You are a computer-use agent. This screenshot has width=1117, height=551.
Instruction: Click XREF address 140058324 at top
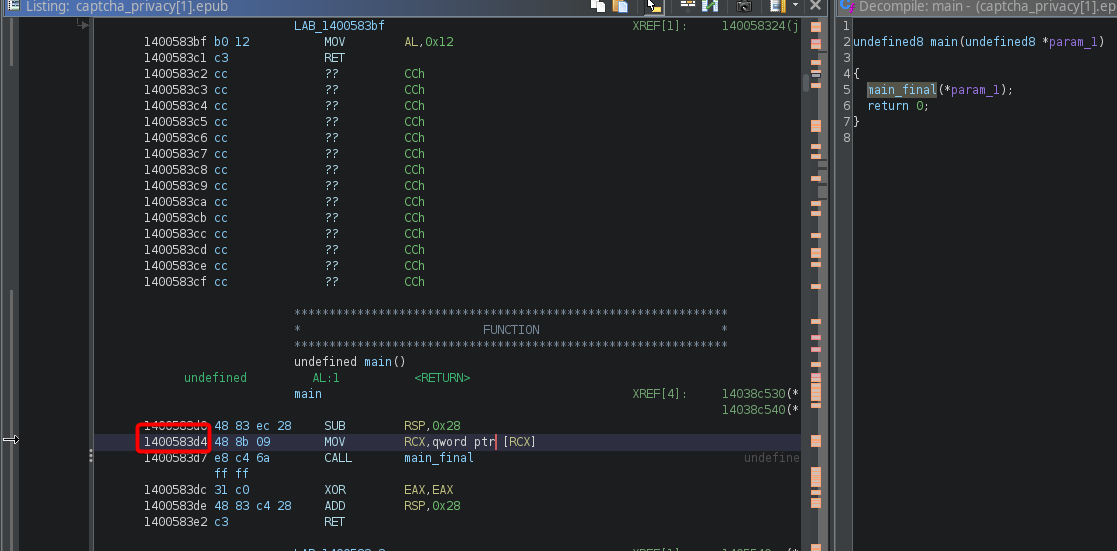click(x=756, y=26)
